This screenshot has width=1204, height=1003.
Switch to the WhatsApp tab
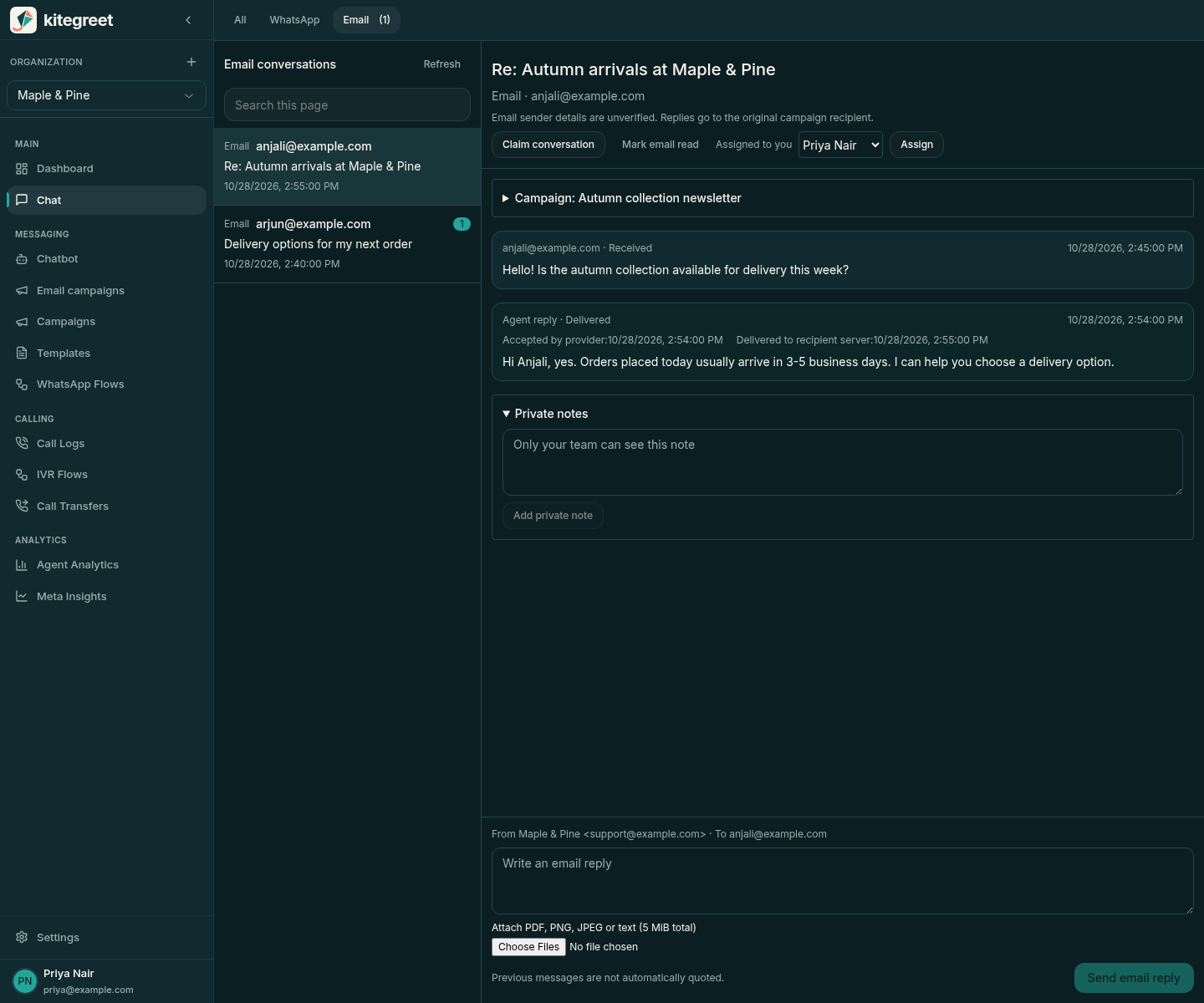pos(294,20)
